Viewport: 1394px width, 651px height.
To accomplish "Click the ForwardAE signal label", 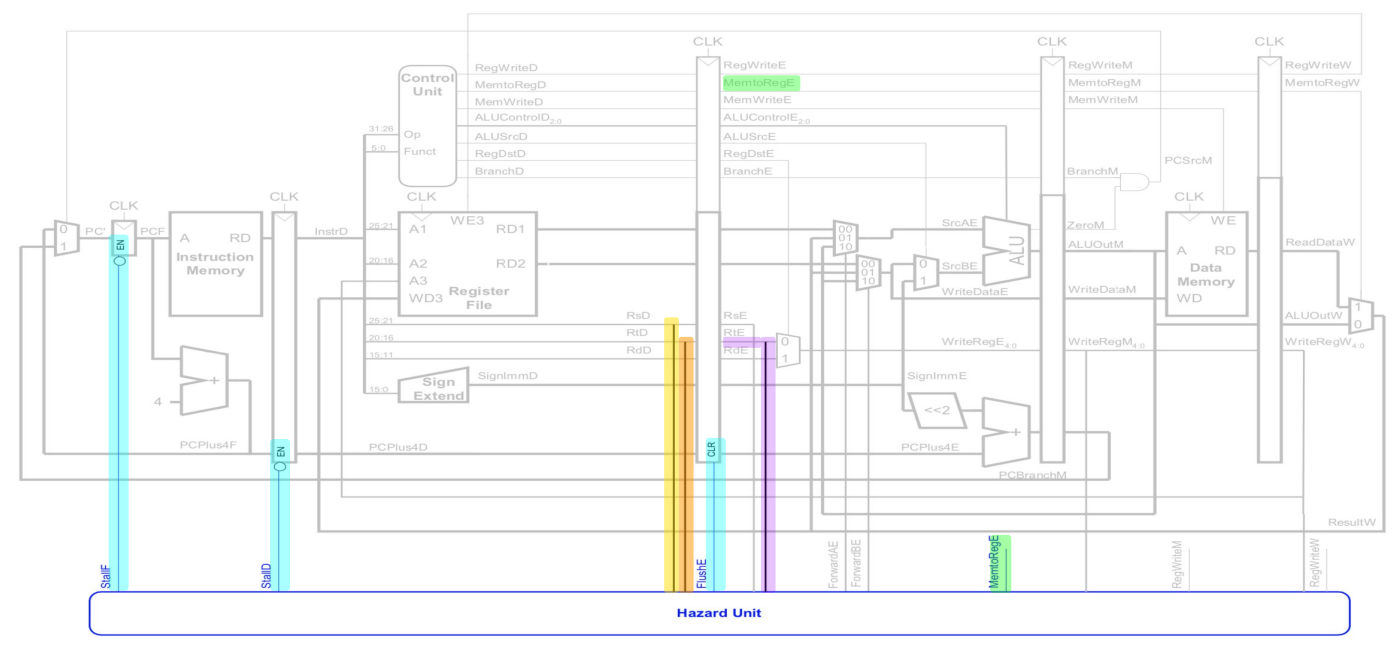I will point(833,565).
